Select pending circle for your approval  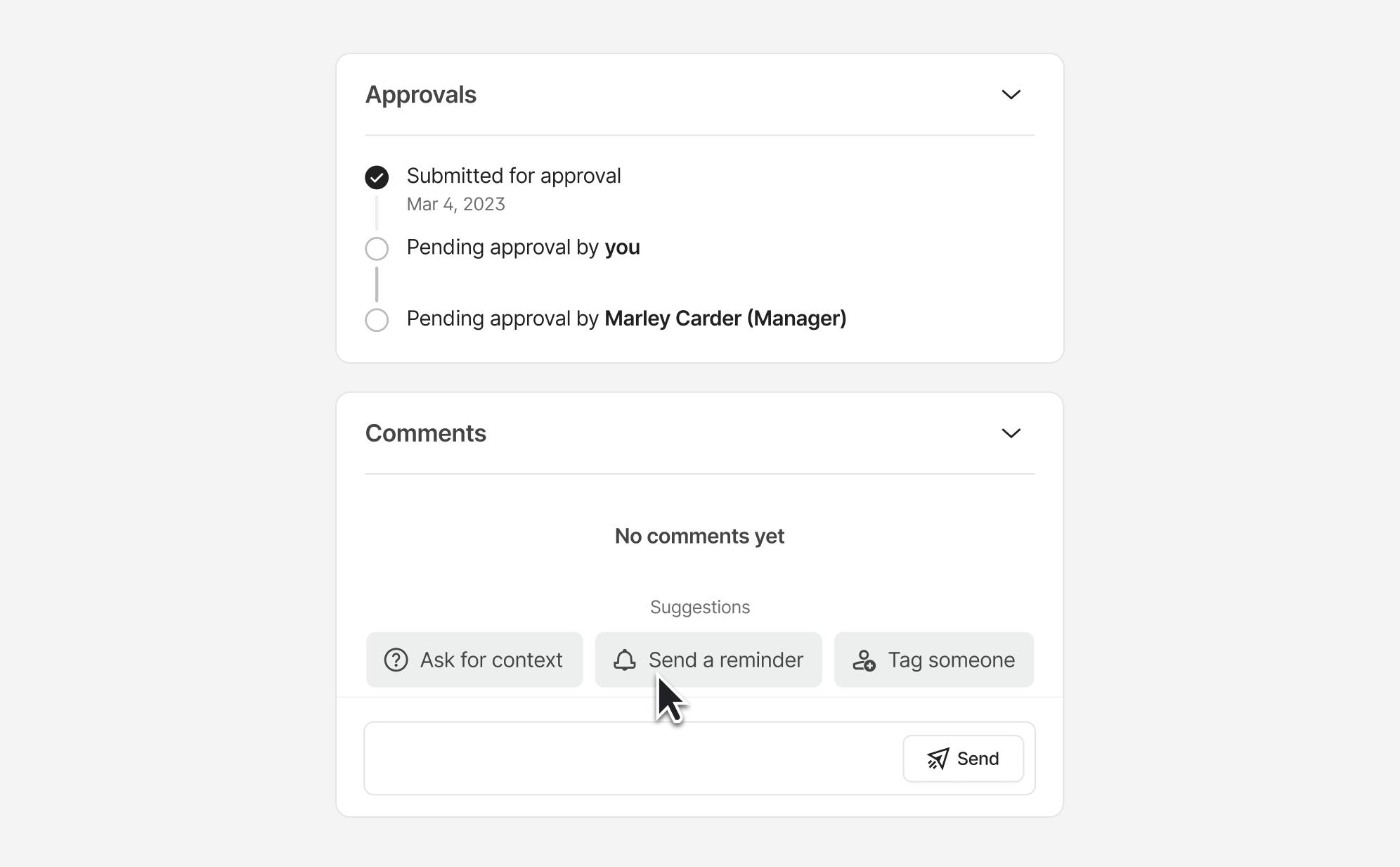click(x=377, y=248)
